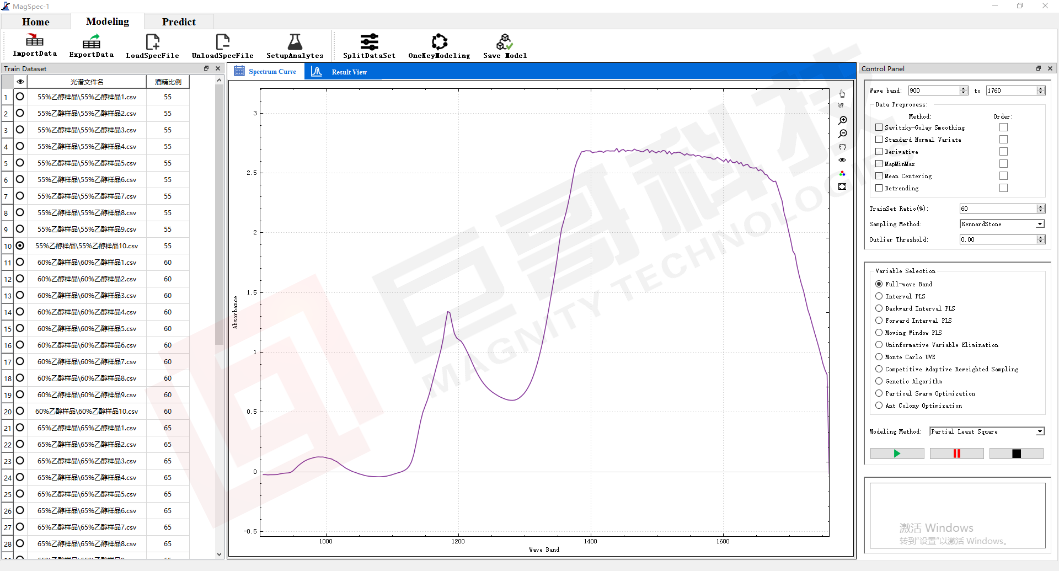Pause modeling with the red pause button
The image size is (1059, 571).
point(956,453)
